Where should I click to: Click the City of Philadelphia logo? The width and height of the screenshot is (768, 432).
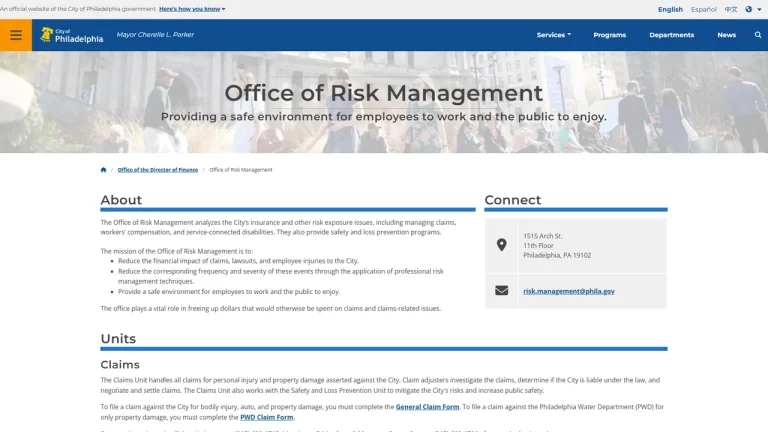72,35
